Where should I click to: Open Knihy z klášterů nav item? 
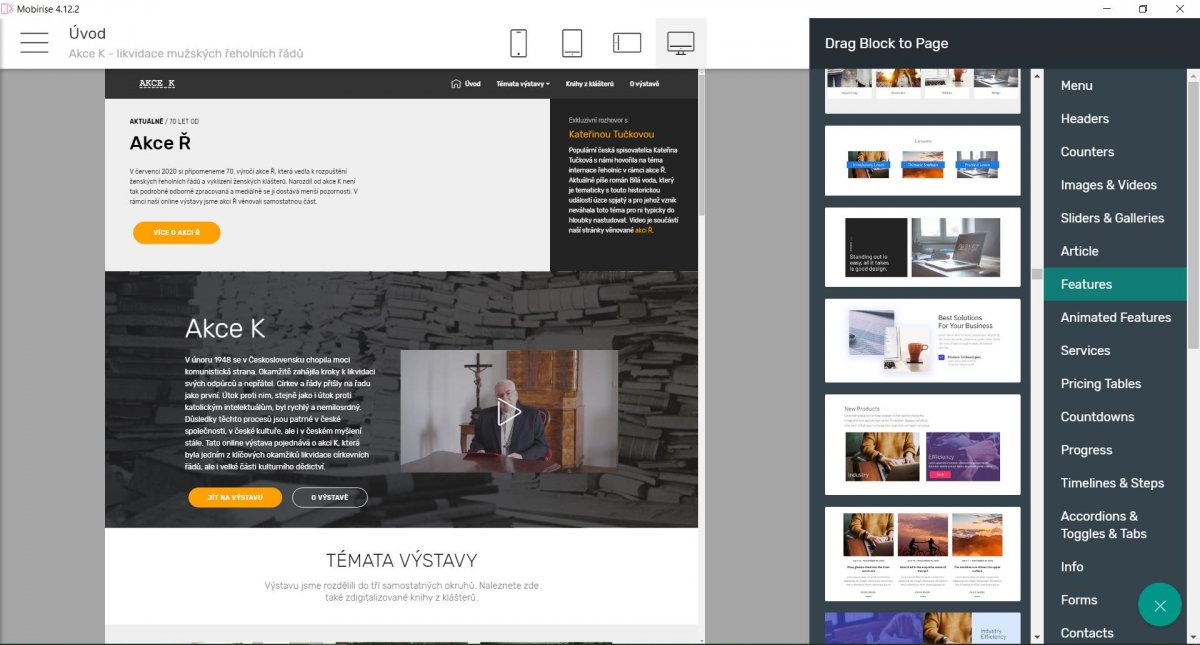coord(589,84)
